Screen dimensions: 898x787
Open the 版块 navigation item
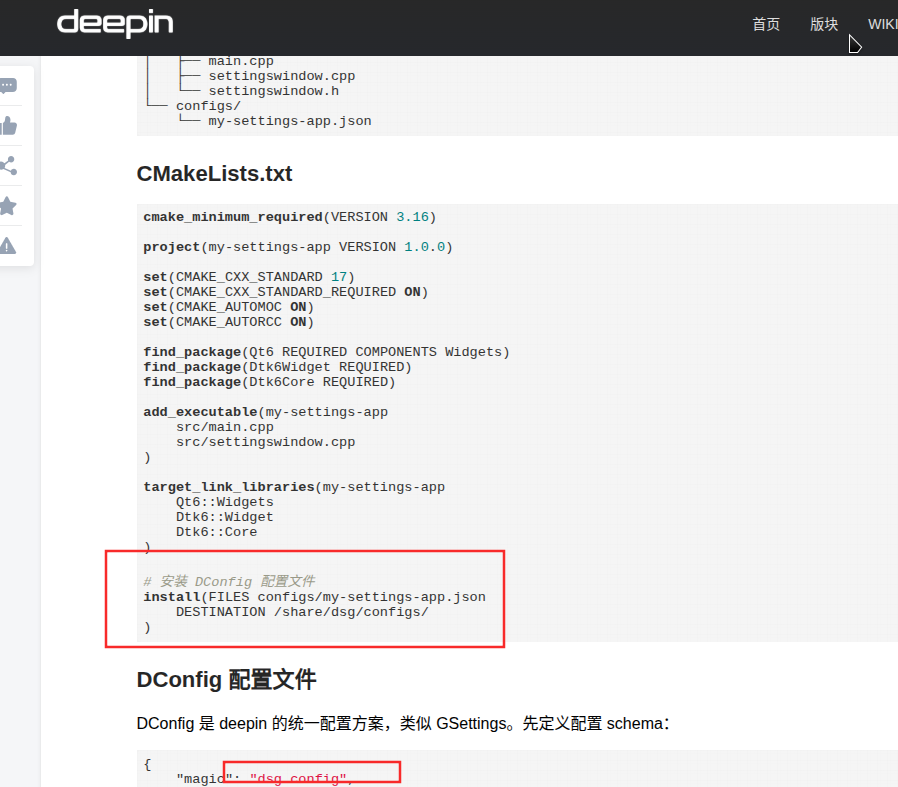824,24
